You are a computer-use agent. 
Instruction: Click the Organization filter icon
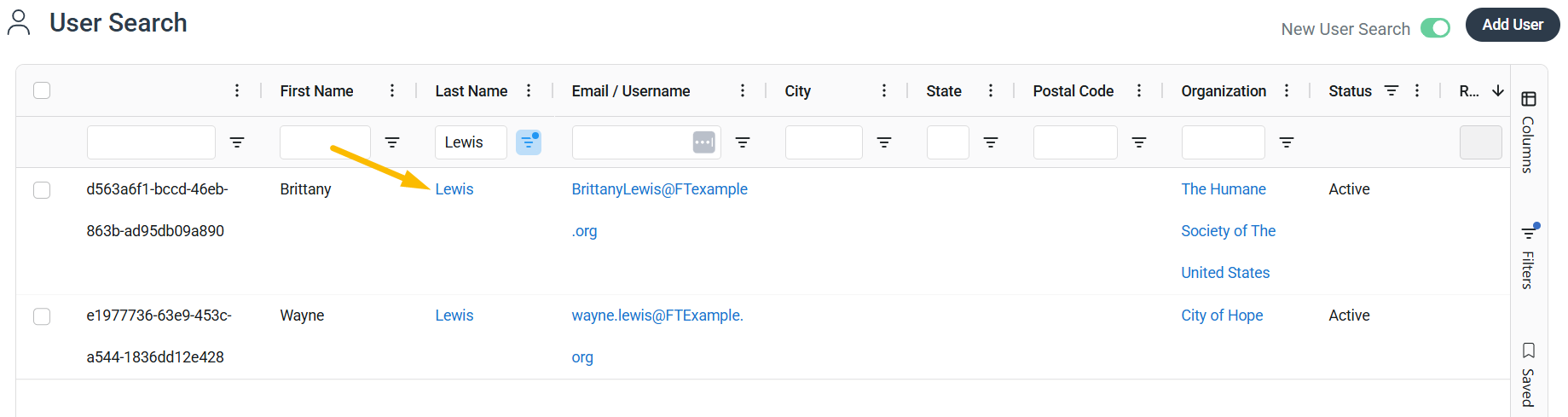pyautogui.click(x=1287, y=142)
